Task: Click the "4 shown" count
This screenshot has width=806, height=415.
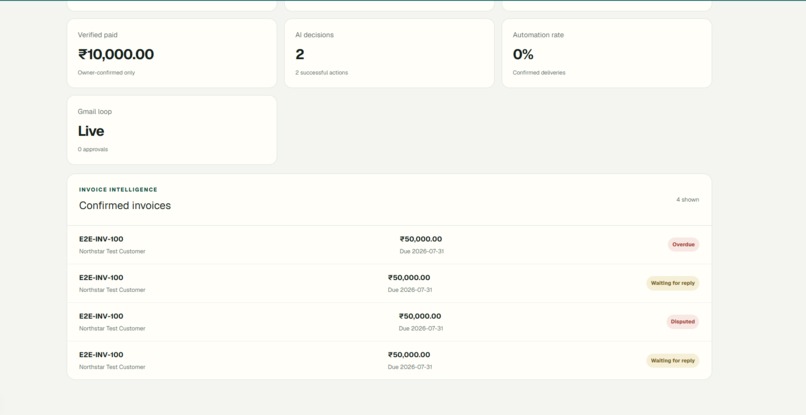Action: click(688, 200)
